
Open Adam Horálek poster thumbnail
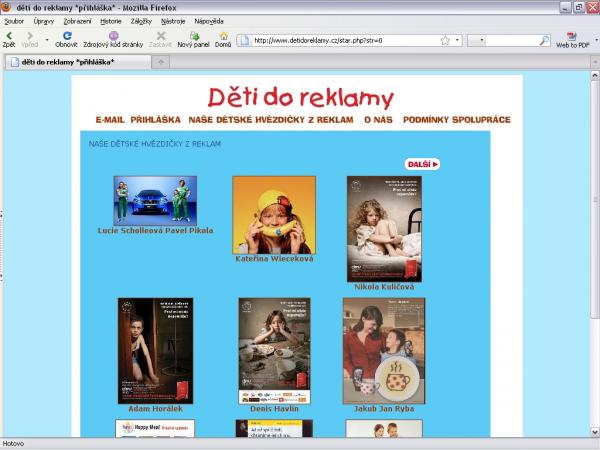[155, 351]
